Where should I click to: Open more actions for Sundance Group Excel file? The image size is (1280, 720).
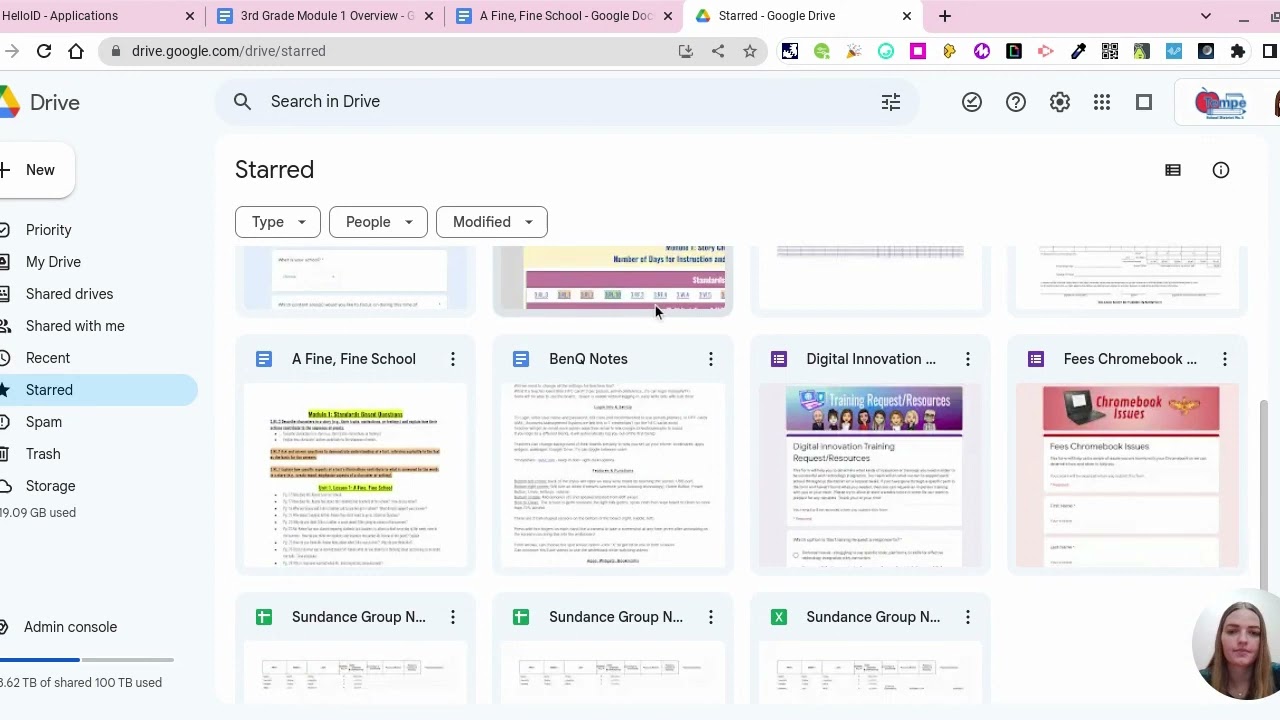(x=968, y=617)
